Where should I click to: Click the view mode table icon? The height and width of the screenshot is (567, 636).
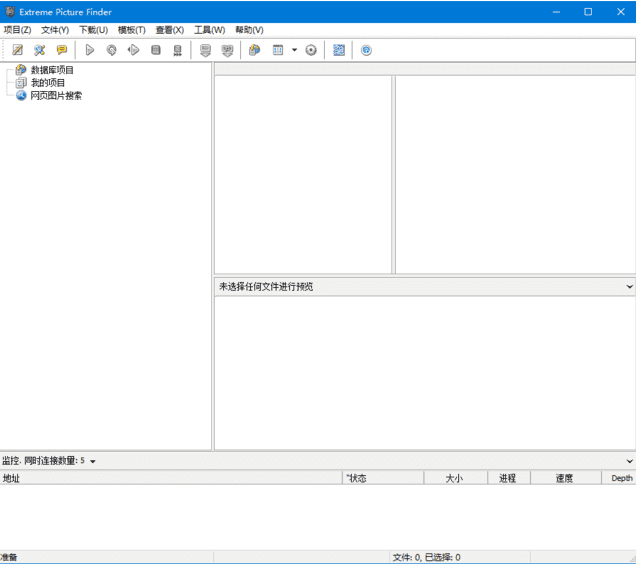pos(278,50)
